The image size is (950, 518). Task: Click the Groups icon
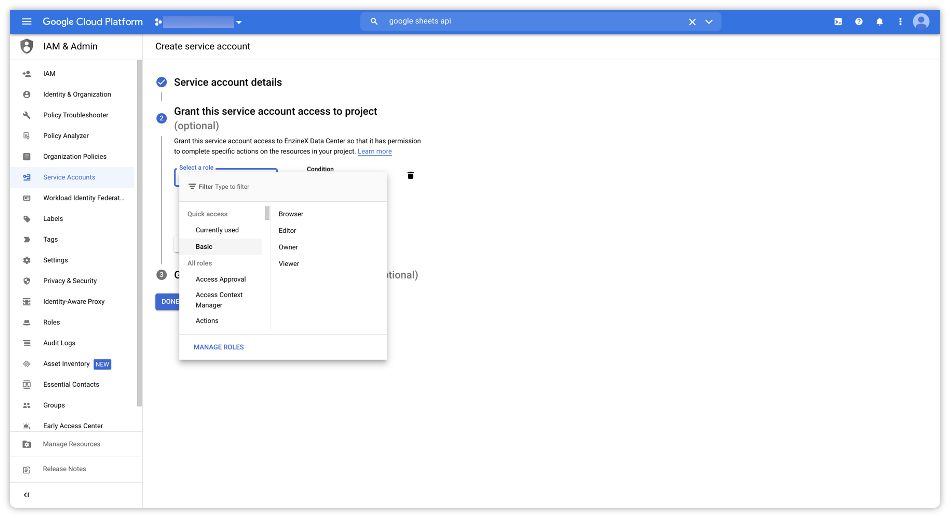click(27, 405)
